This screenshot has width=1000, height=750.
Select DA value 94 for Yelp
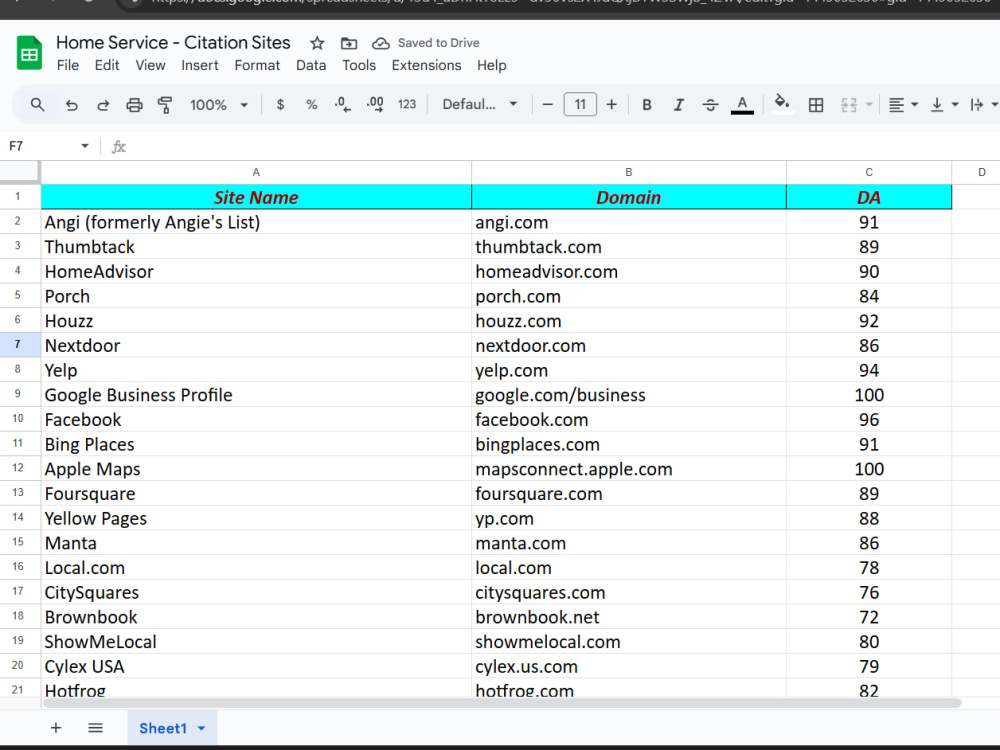[x=869, y=370]
